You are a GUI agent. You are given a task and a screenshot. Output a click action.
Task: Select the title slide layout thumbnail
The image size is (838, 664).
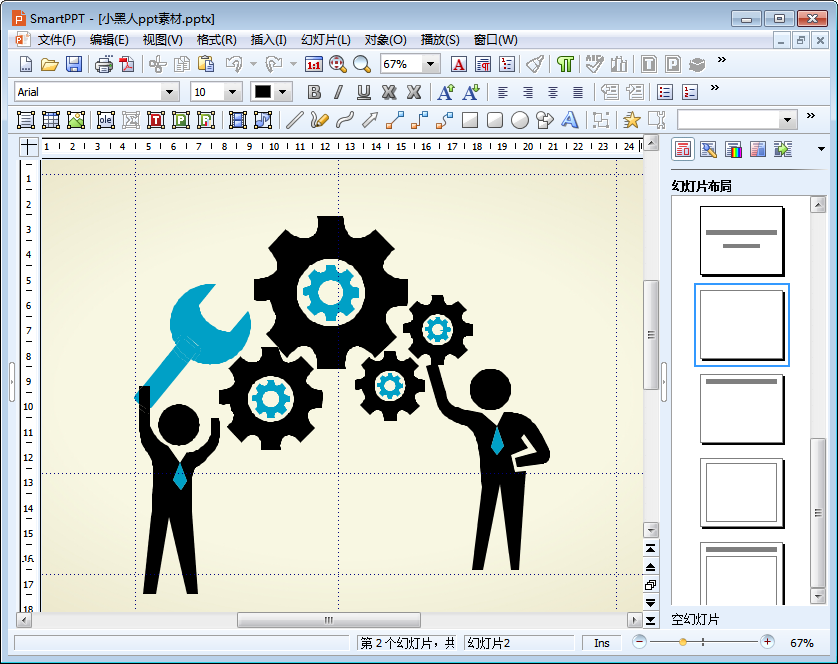tap(742, 241)
